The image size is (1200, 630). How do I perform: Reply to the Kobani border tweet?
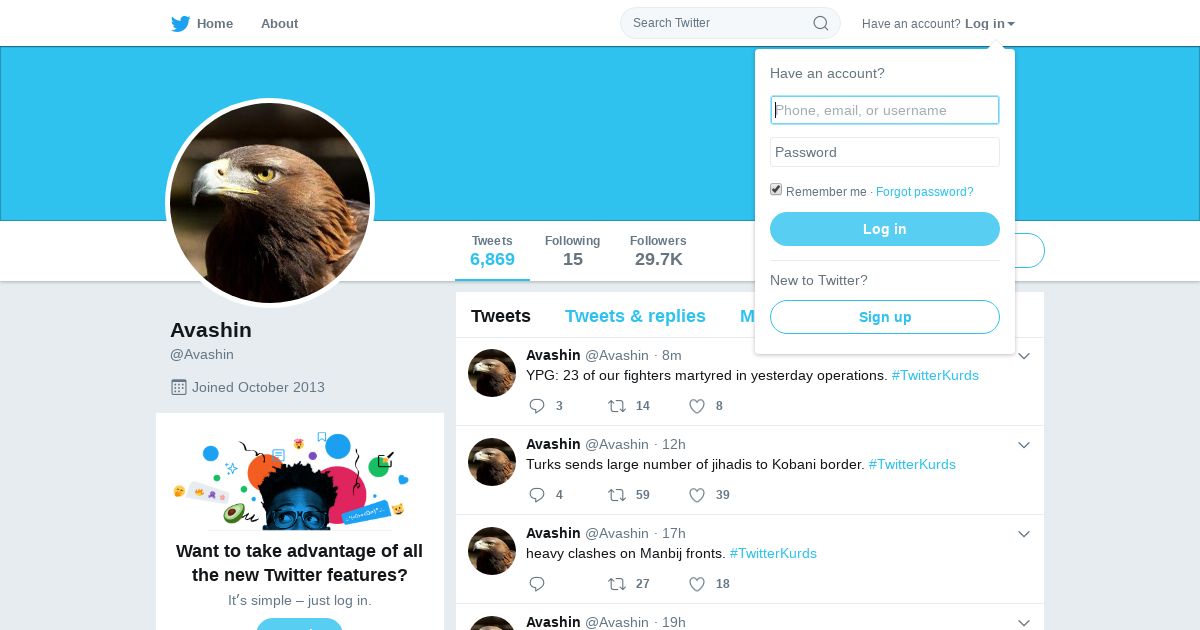(x=537, y=495)
